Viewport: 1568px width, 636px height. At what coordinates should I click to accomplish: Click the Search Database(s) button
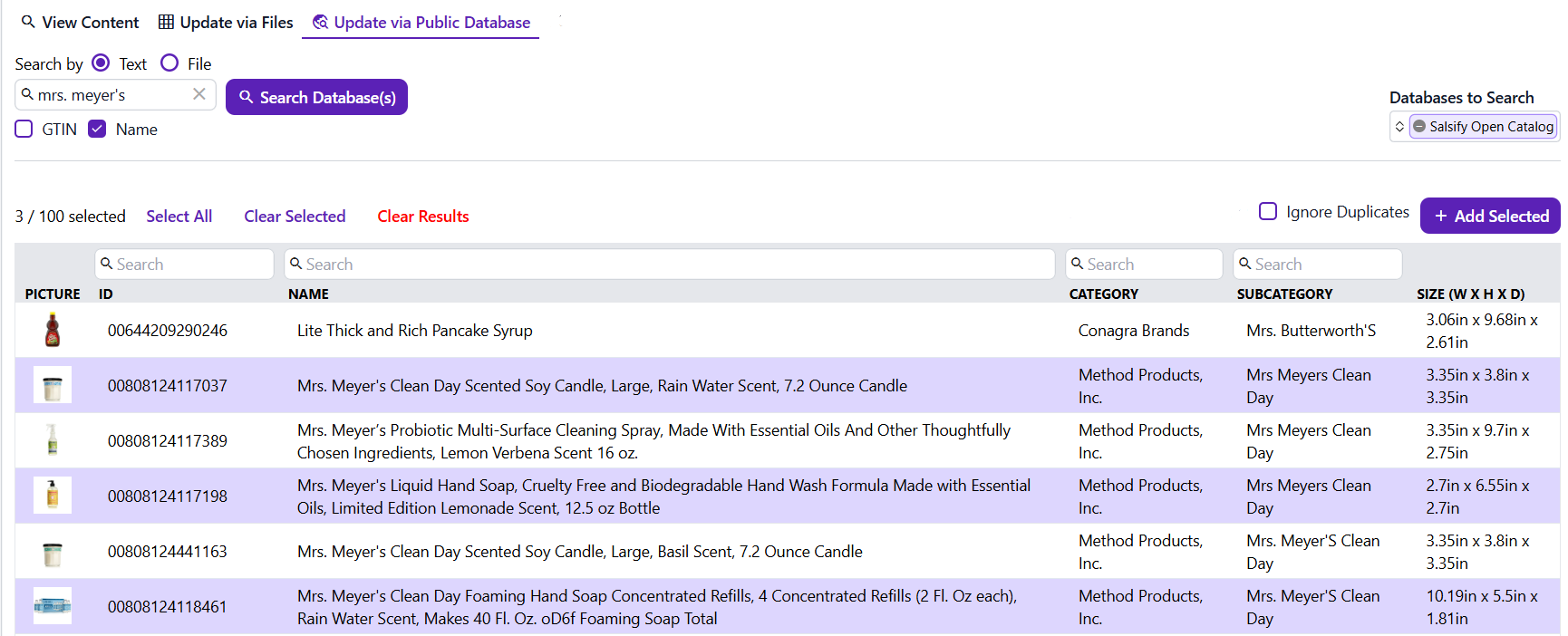tap(316, 97)
